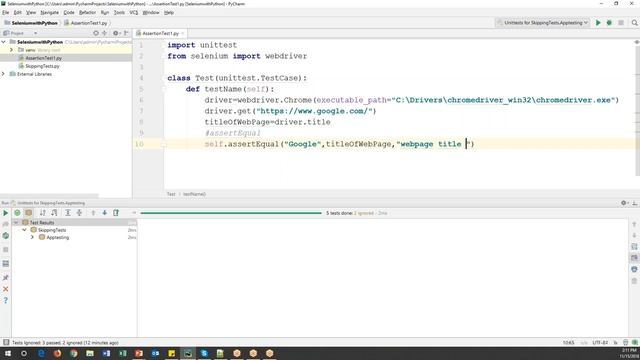The image size is (640, 360).
Task: Click Test breadcrumb below editor
Action: (171, 194)
